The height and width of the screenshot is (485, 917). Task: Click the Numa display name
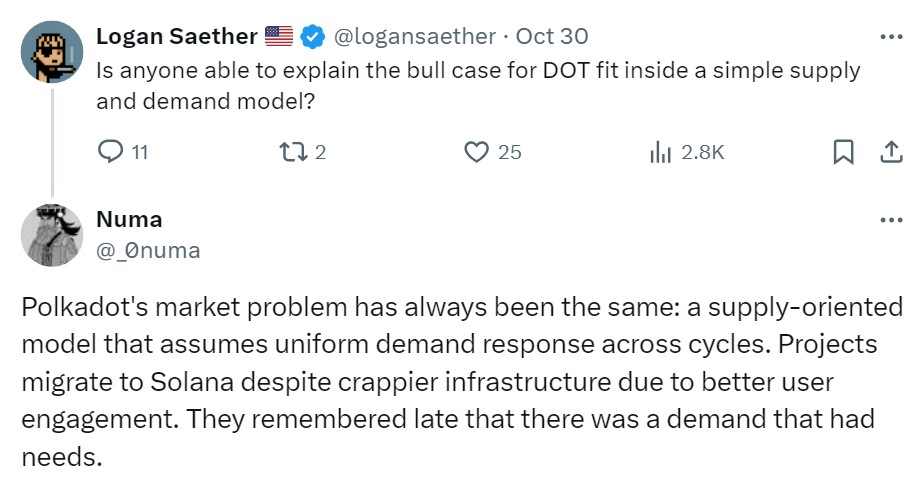tap(129, 219)
